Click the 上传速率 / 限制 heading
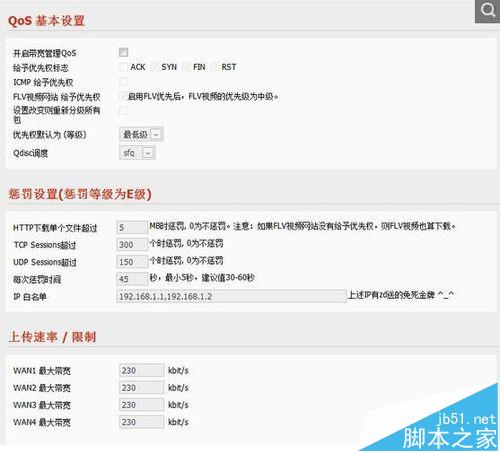Screen dimensions: 500x453 52,337
